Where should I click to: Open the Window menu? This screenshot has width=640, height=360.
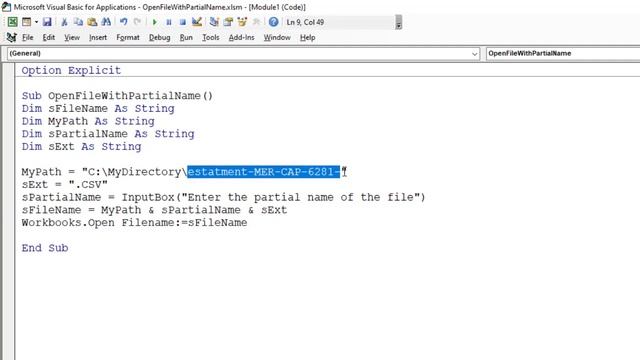click(277, 38)
